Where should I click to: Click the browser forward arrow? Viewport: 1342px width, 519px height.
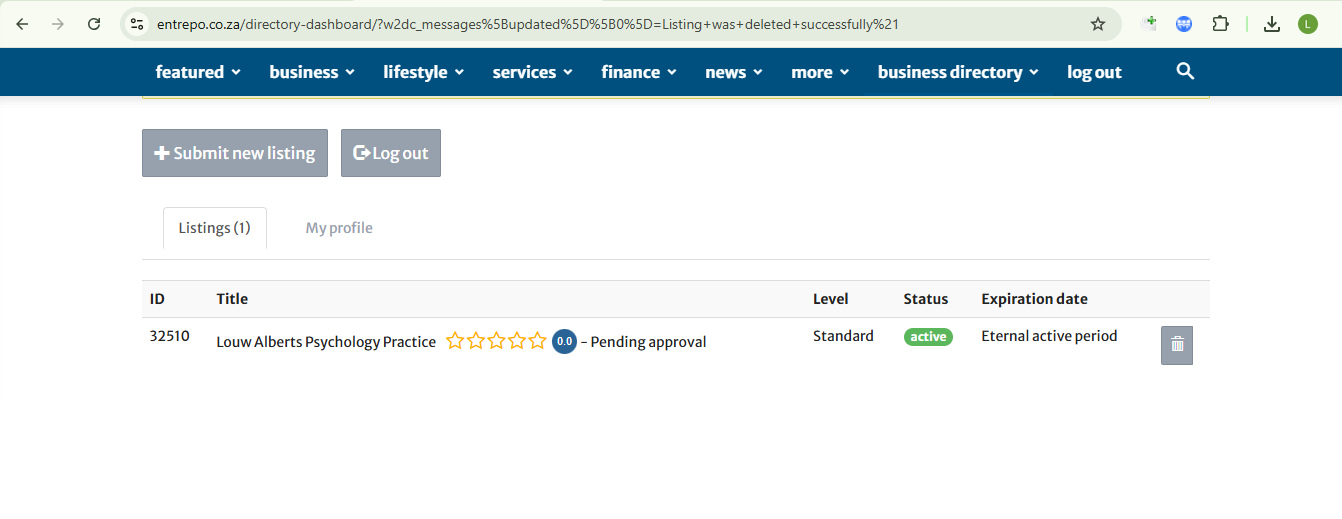[x=58, y=24]
